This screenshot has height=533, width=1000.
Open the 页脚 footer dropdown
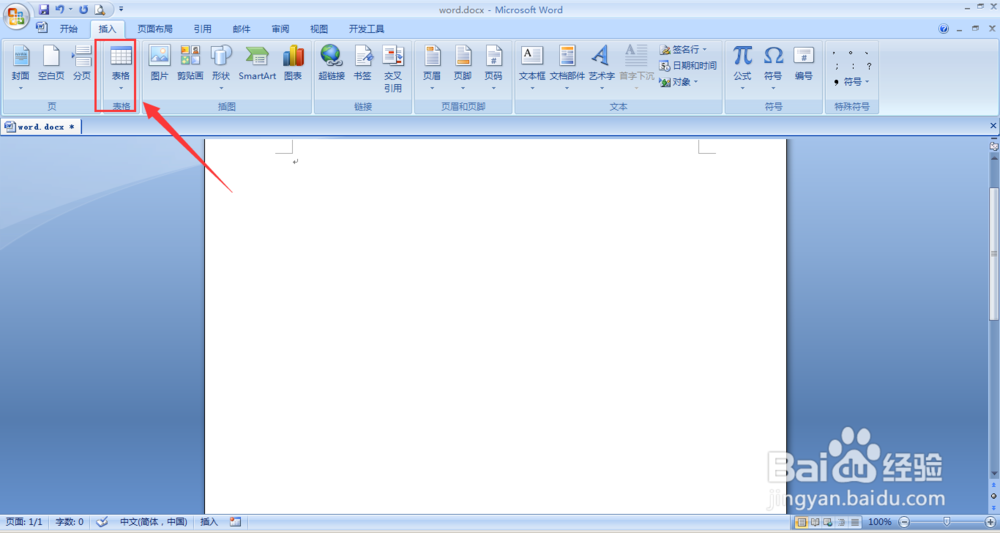tap(462, 68)
